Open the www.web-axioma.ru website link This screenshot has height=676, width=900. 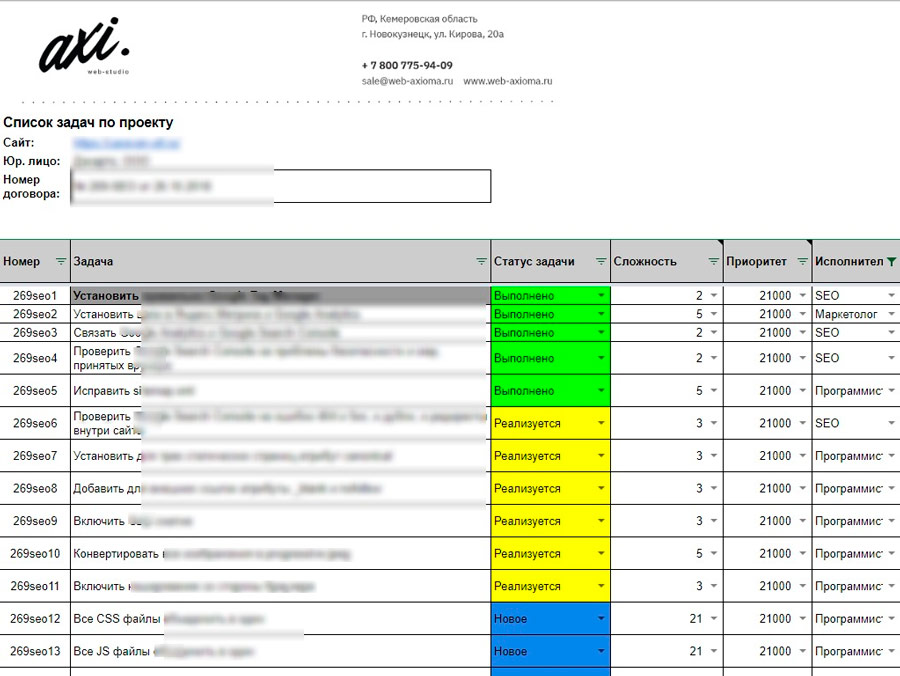point(507,82)
